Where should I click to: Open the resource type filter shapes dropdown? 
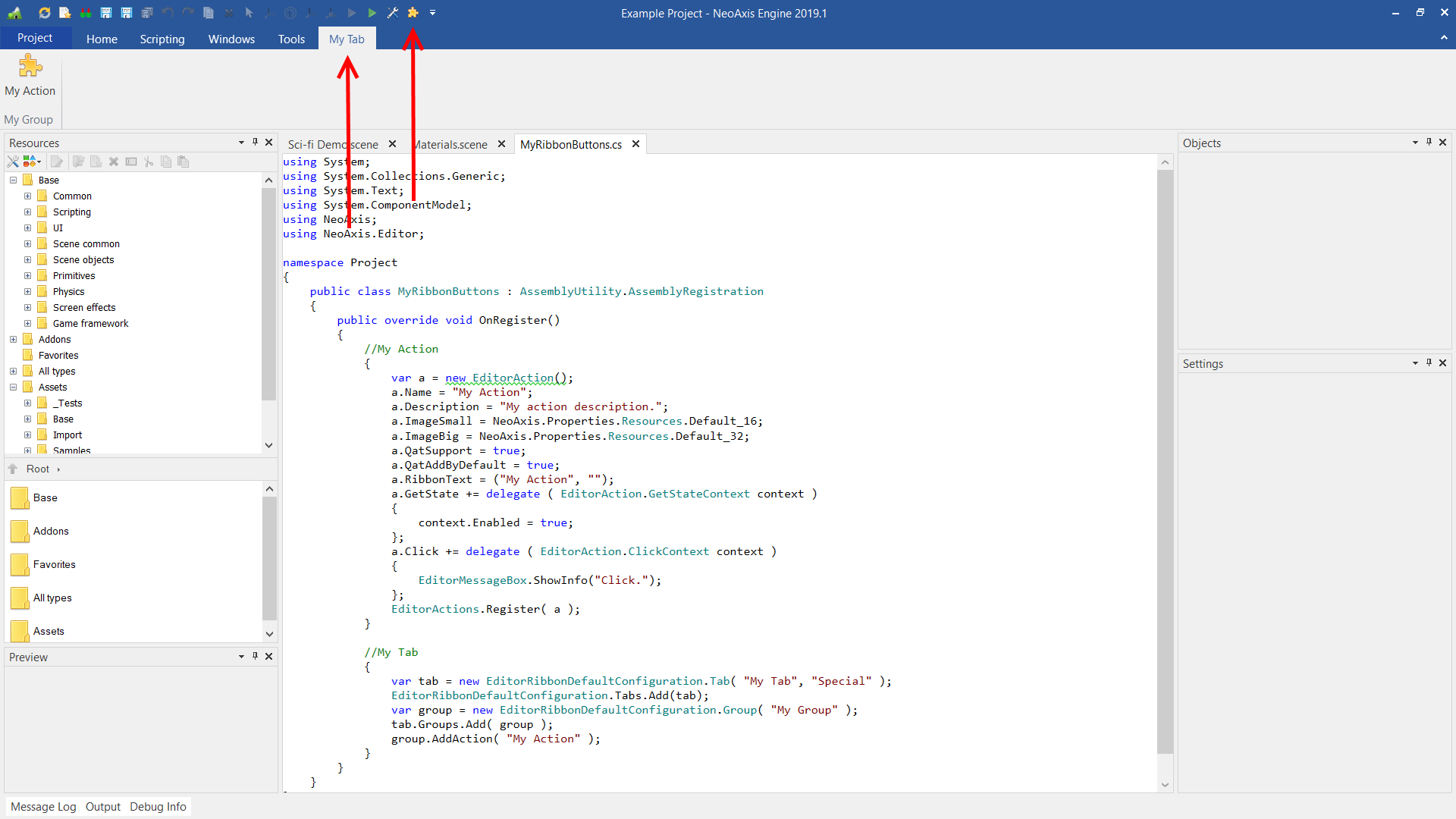pos(32,162)
